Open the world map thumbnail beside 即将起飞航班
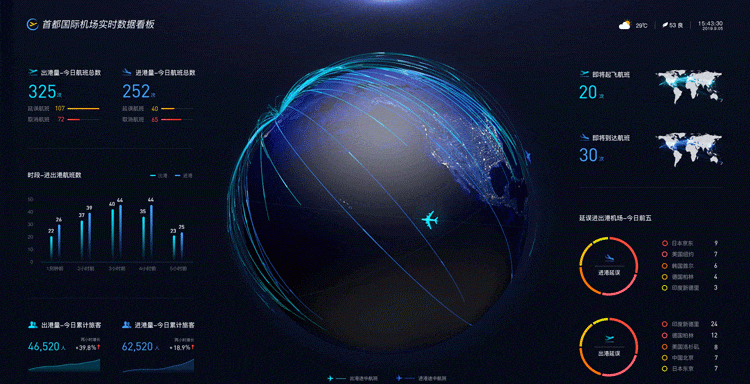 (689, 87)
